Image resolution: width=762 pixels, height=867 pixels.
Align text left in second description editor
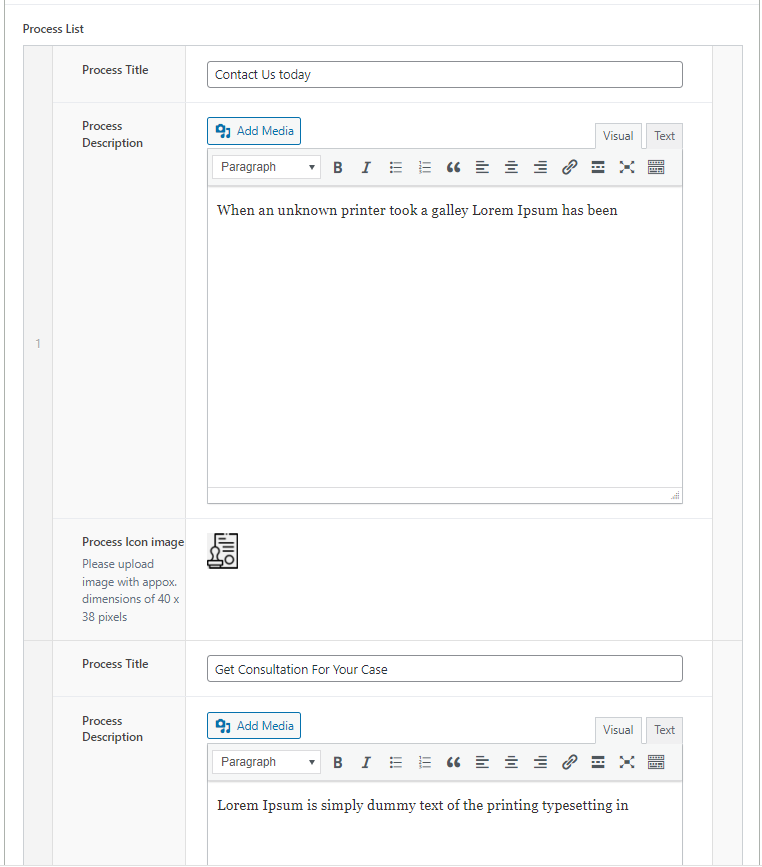[482, 762]
